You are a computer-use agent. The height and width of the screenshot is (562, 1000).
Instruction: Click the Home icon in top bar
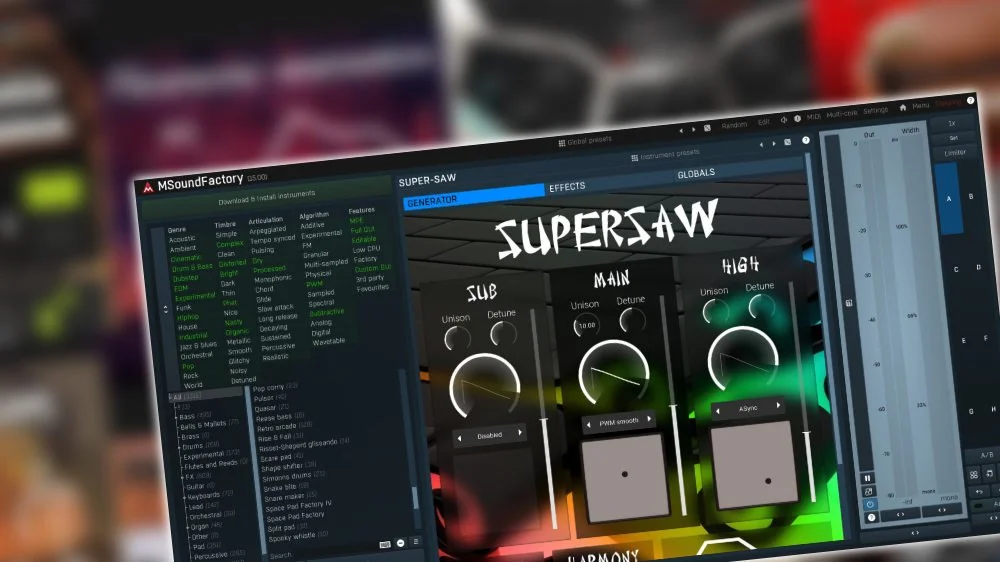pyautogui.click(x=902, y=108)
